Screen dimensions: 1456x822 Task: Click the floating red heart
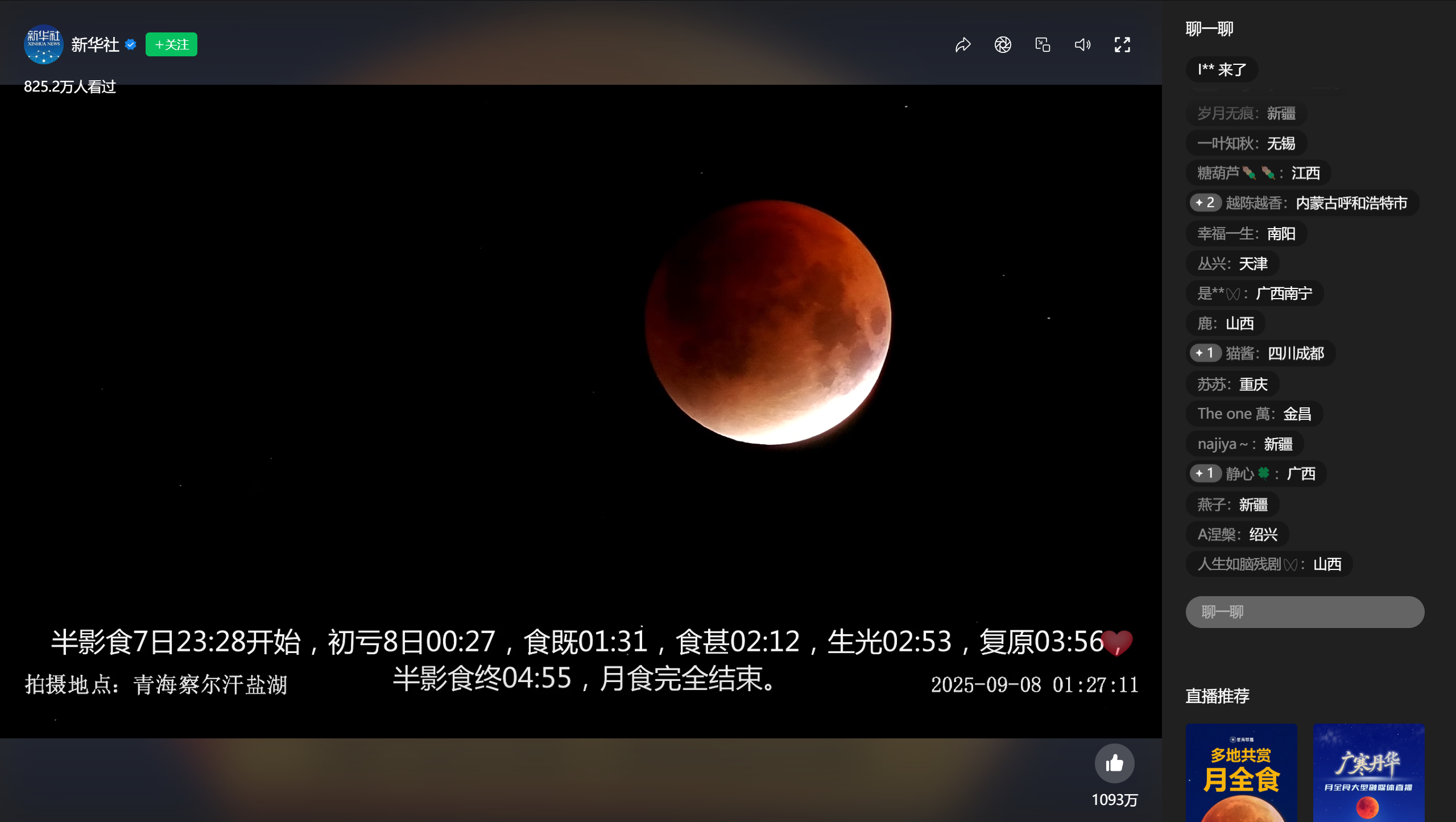[x=1117, y=643]
